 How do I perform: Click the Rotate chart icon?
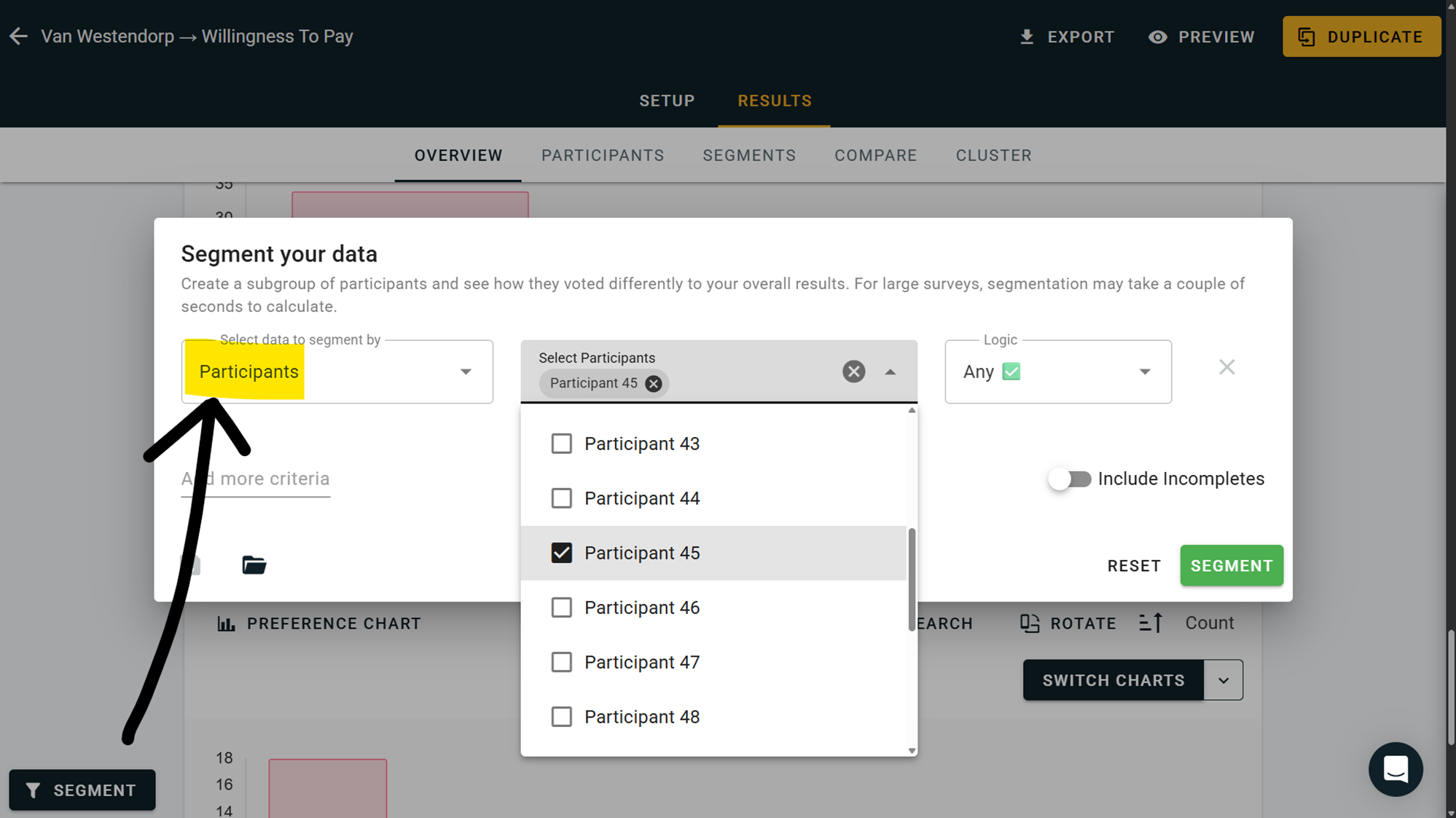click(1030, 623)
